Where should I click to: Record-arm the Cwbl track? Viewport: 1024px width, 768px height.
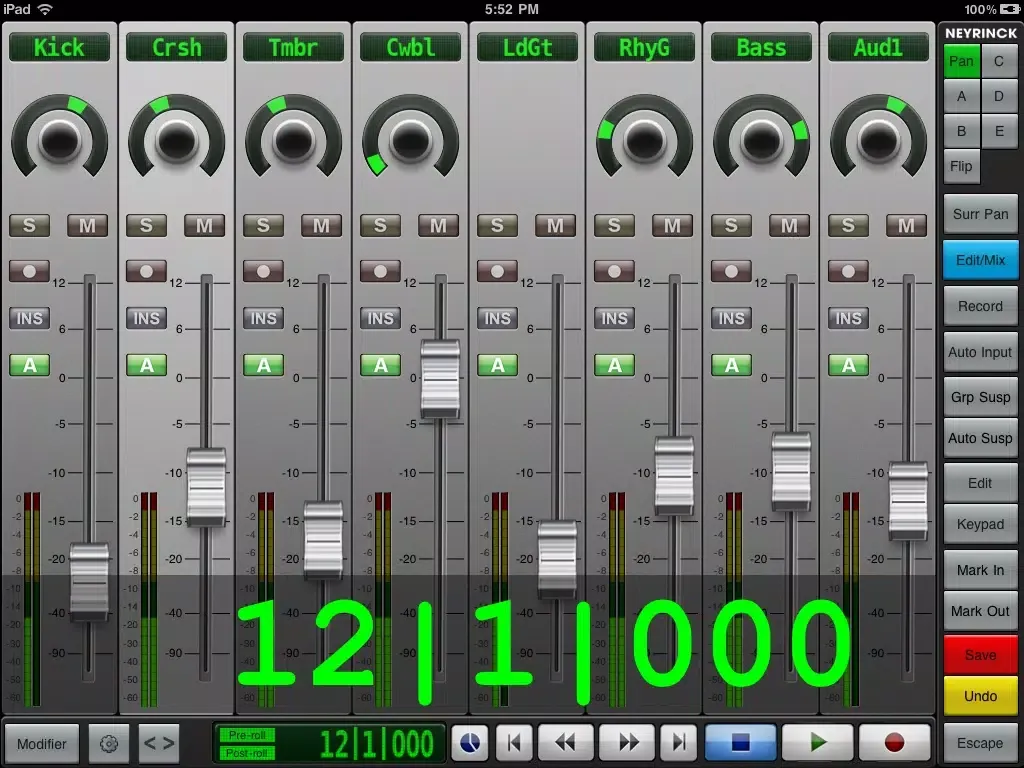click(x=380, y=271)
